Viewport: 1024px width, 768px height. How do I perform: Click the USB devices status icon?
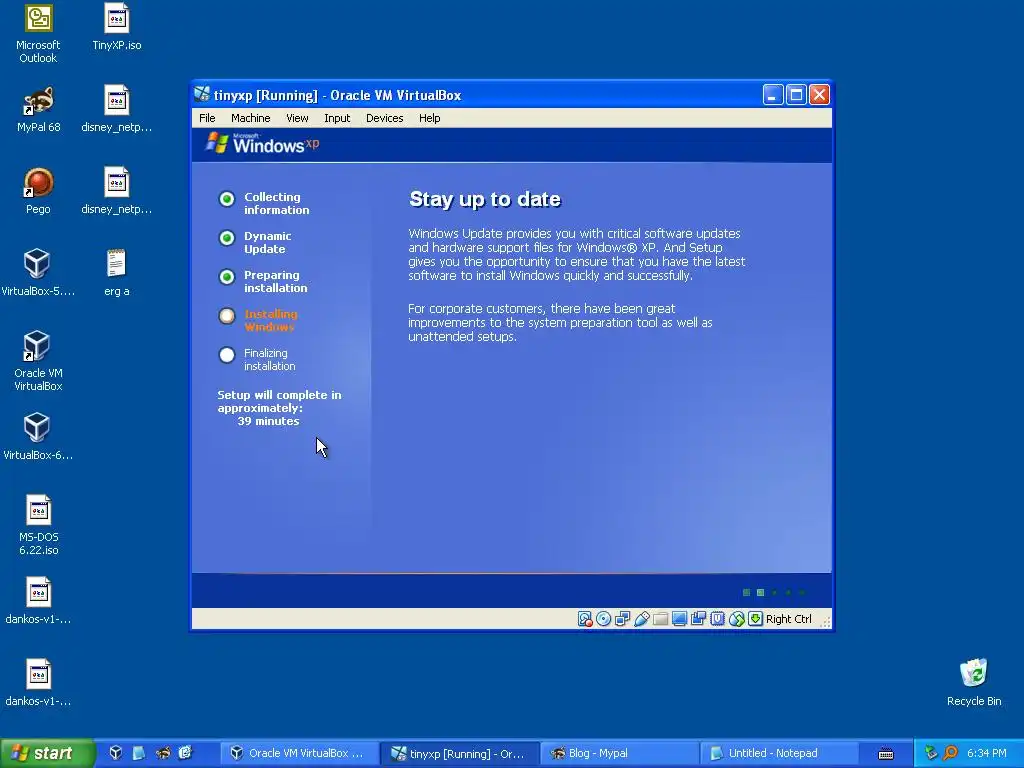641,618
